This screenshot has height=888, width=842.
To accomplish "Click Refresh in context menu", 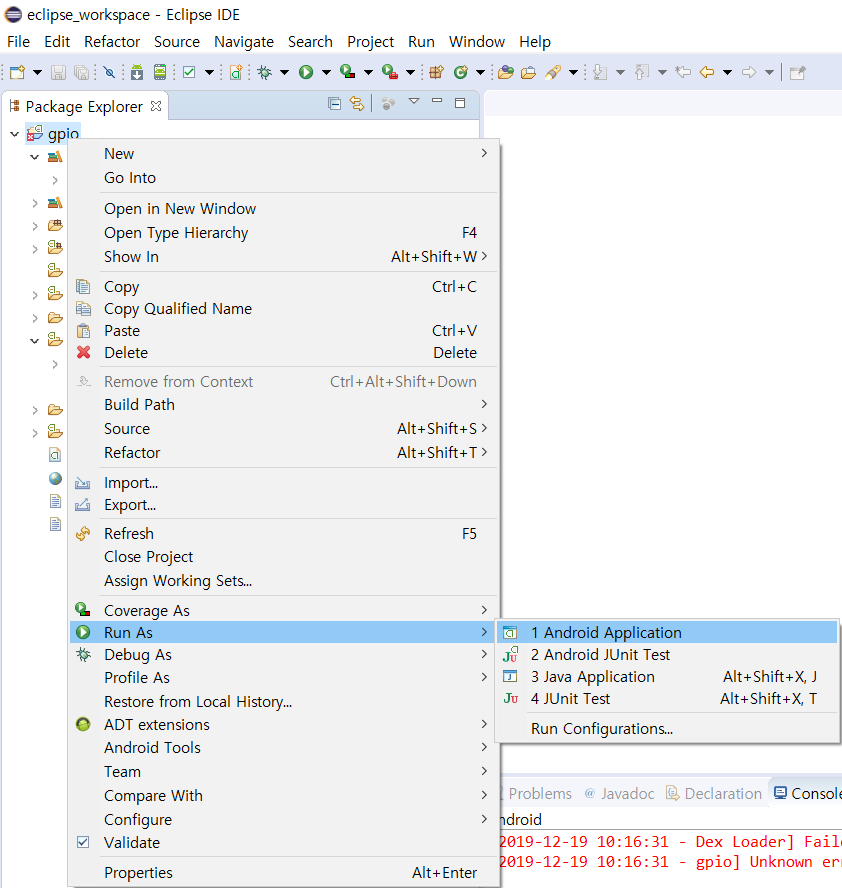I will [x=284, y=533].
